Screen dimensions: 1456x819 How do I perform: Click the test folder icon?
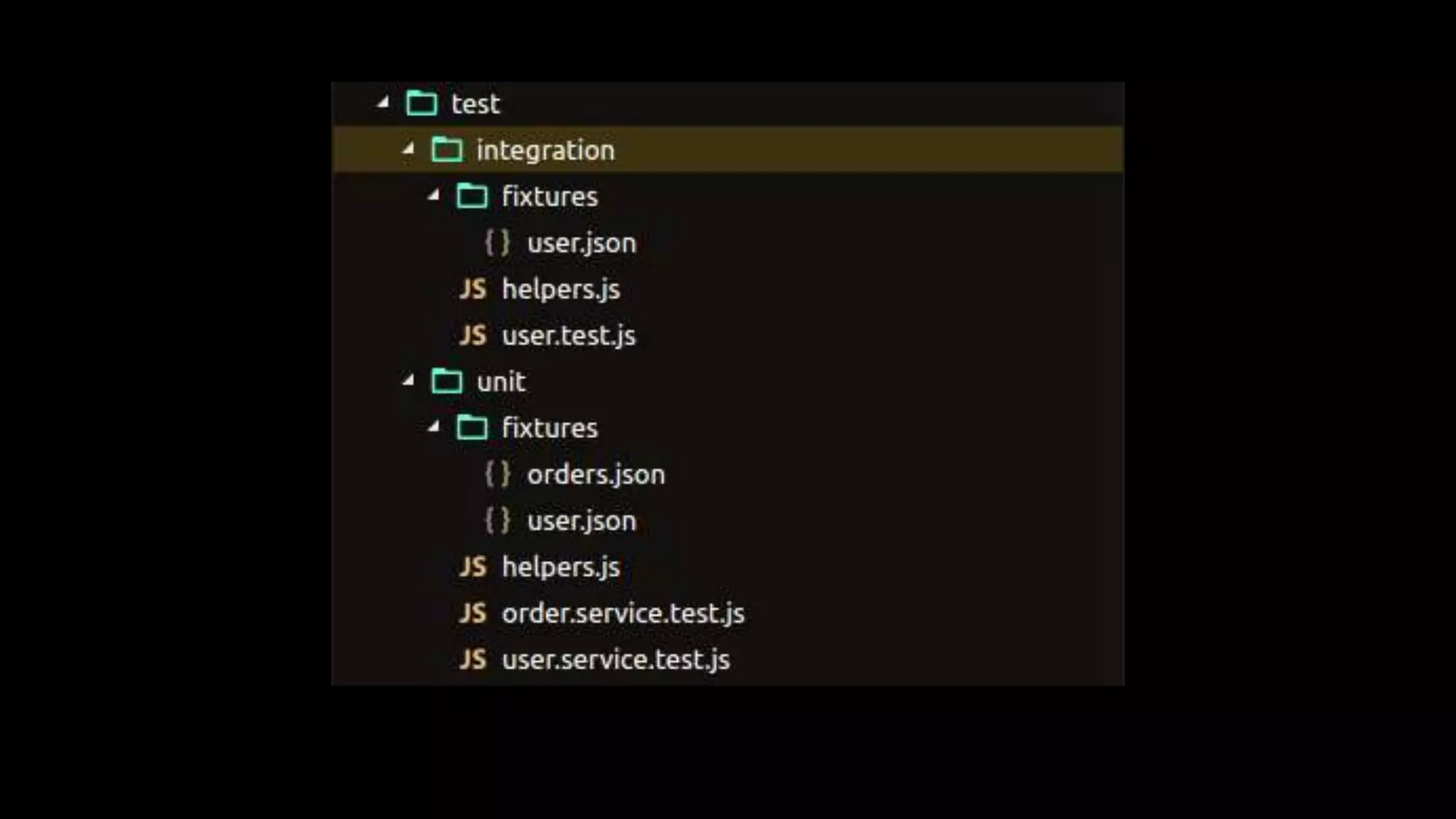[x=422, y=104]
